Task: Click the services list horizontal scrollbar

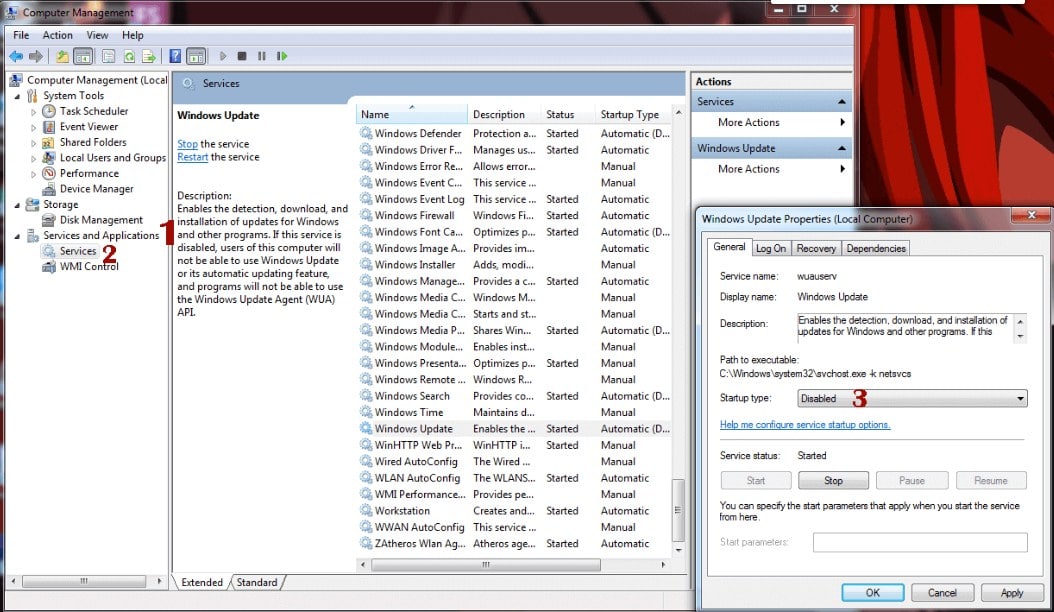Action: [486, 565]
